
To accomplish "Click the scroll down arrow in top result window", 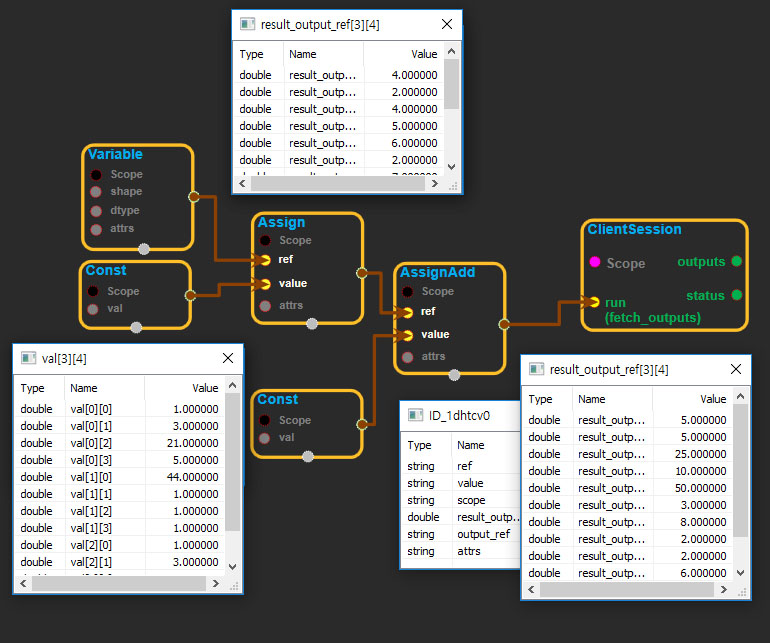I will [452, 167].
